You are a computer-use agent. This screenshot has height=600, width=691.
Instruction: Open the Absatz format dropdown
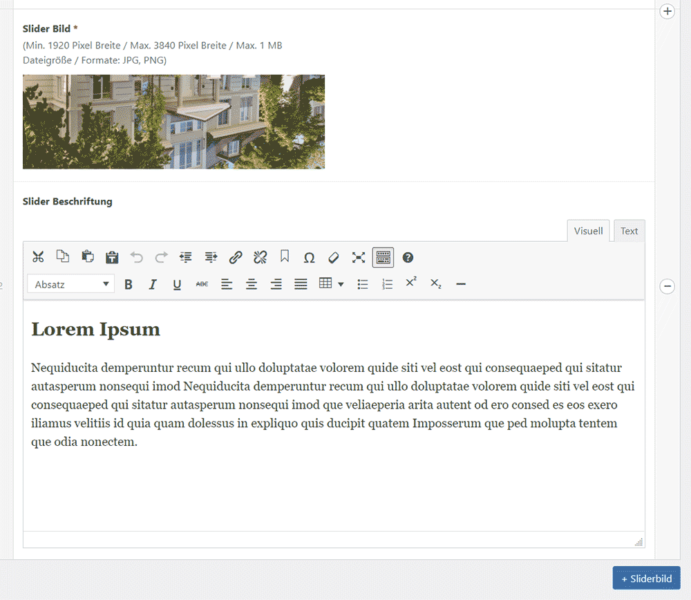coord(71,284)
